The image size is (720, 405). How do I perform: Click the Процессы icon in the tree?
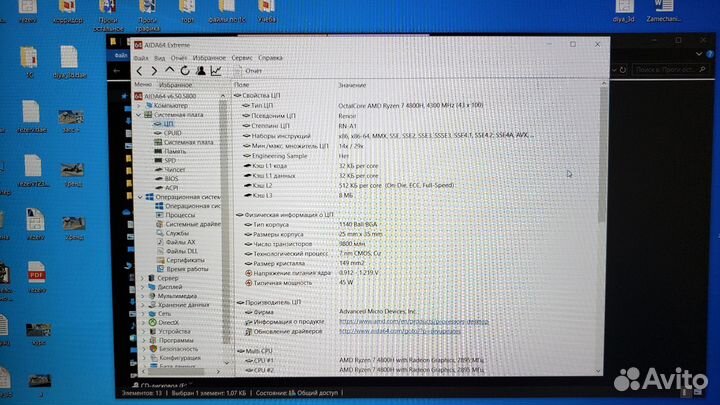(159, 215)
